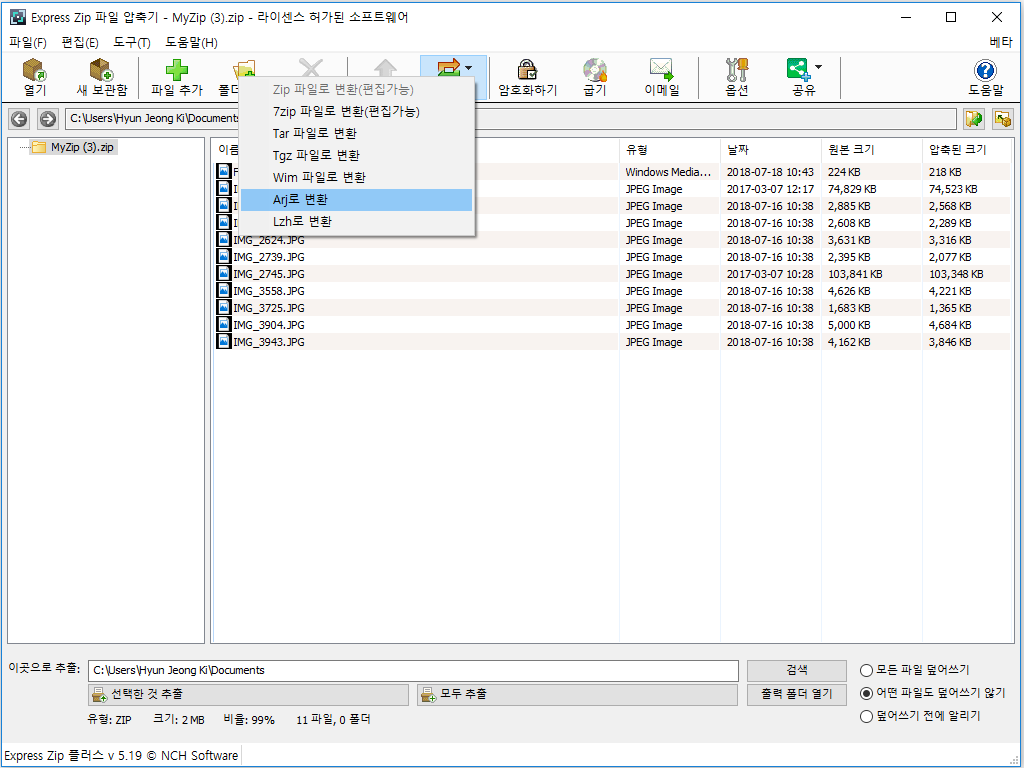Click the 굽기 disc burn icon
Viewport: 1024px width, 768px height.
pyautogui.click(x=595, y=70)
